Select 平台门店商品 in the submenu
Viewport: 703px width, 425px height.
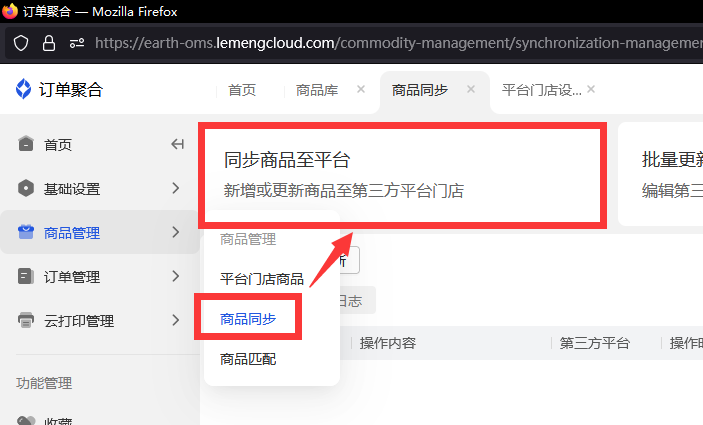click(x=262, y=279)
